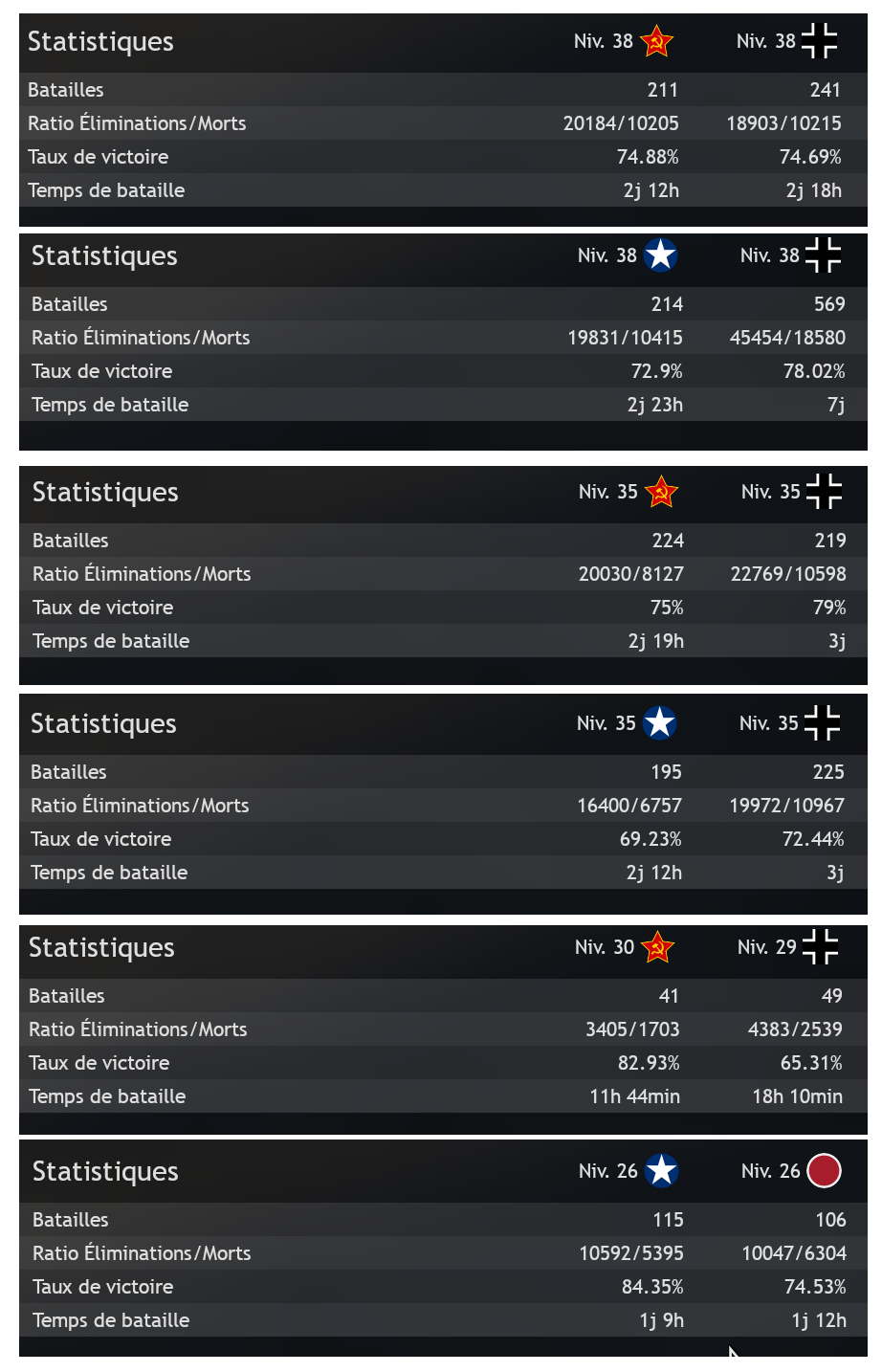Screen dimensions: 882x1372
Task: Click the Soviet star icon beside Niv. 30
Action: coord(657,947)
